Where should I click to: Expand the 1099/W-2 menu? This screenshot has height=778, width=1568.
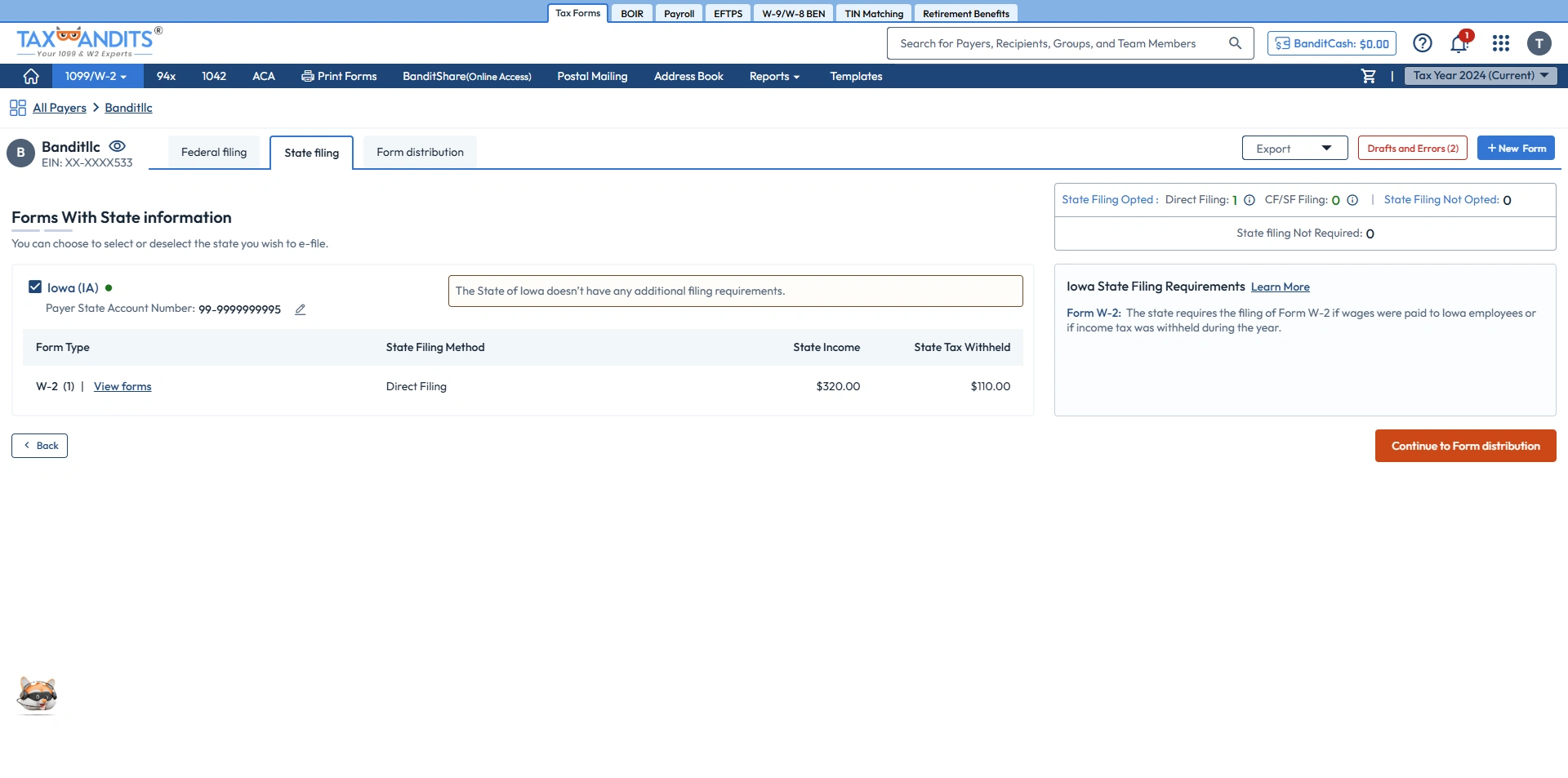coord(96,76)
